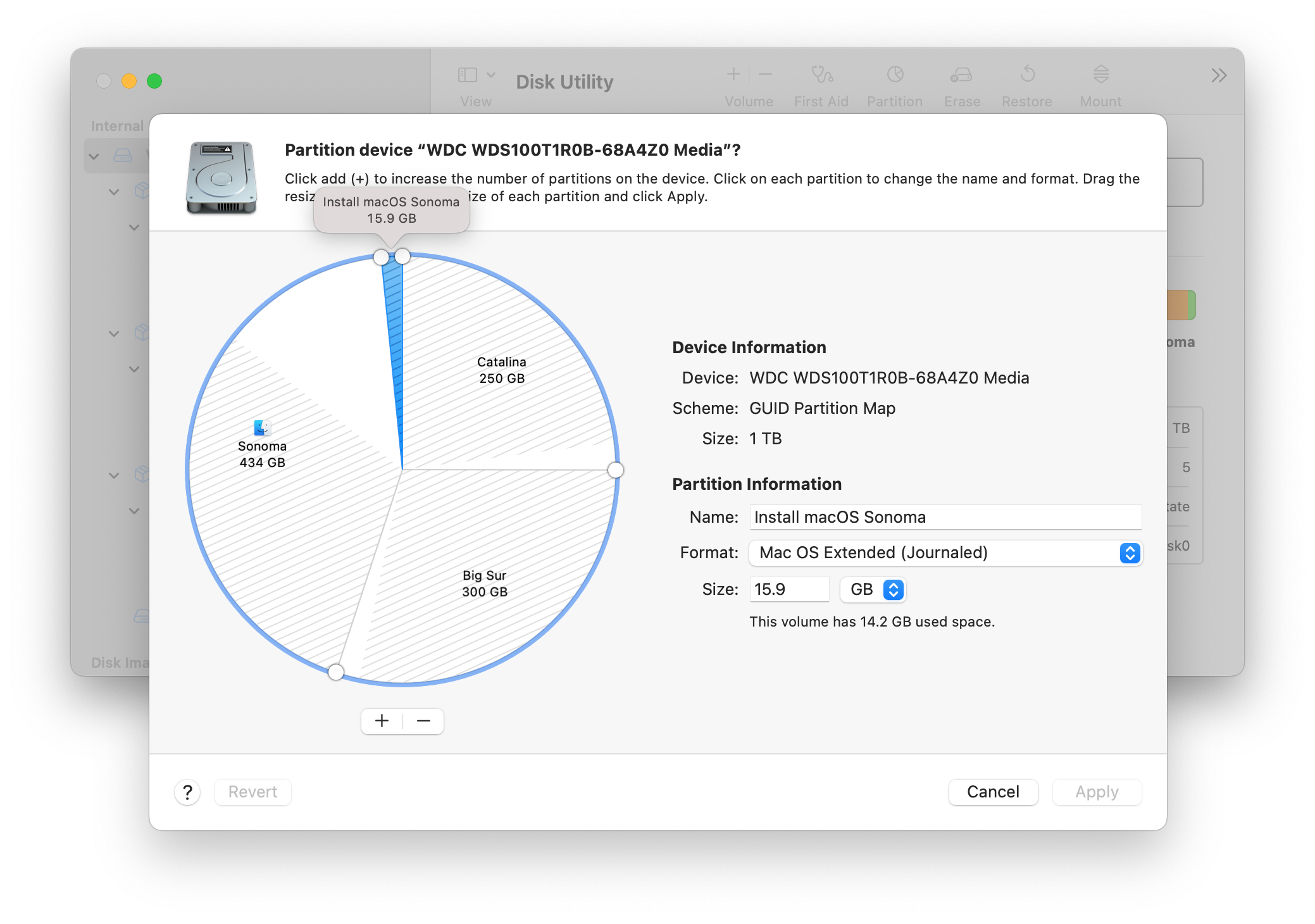Screen dimensions: 1315x924
Task: Click the green zoom button of Disk Utility
Action: tap(154, 81)
